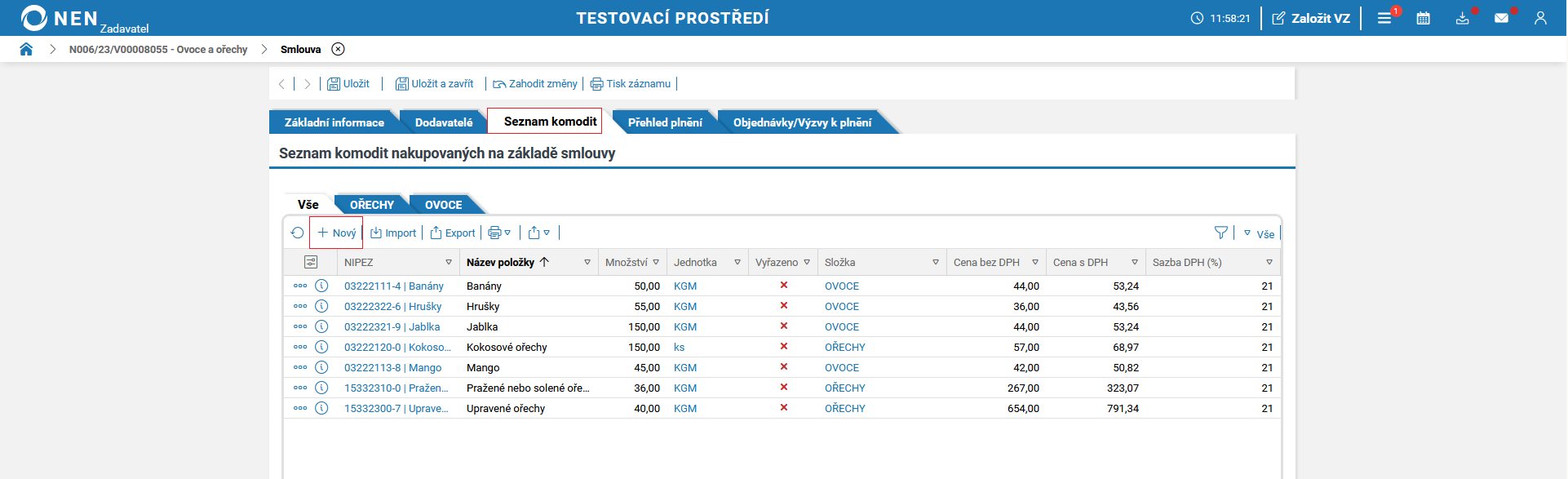Open the Vše view filter dropdown
Viewport: 1568px width, 479px height.
(1259, 233)
